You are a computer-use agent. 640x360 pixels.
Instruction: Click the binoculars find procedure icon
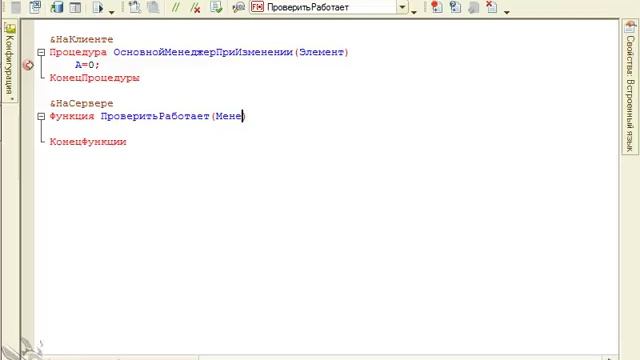point(238,7)
